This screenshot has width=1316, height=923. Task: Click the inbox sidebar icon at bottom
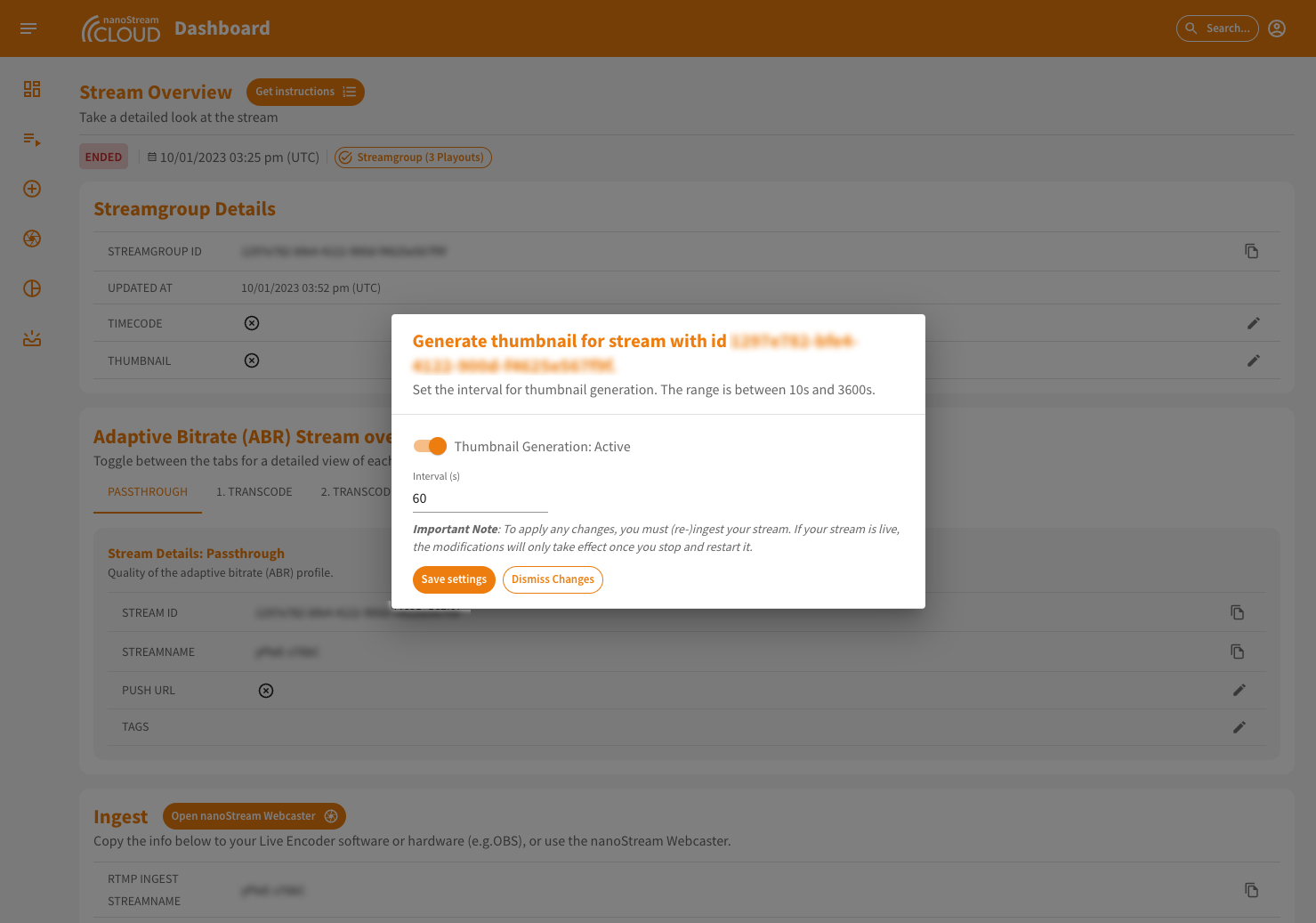(31, 338)
